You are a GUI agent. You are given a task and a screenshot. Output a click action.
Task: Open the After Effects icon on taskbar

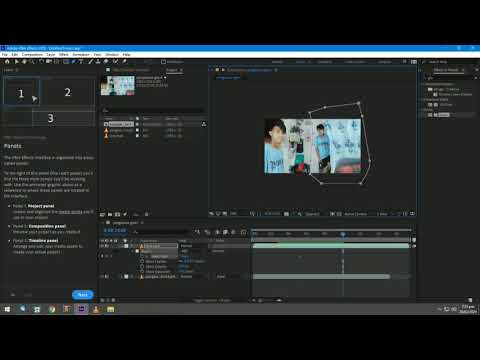[x=81, y=309]
